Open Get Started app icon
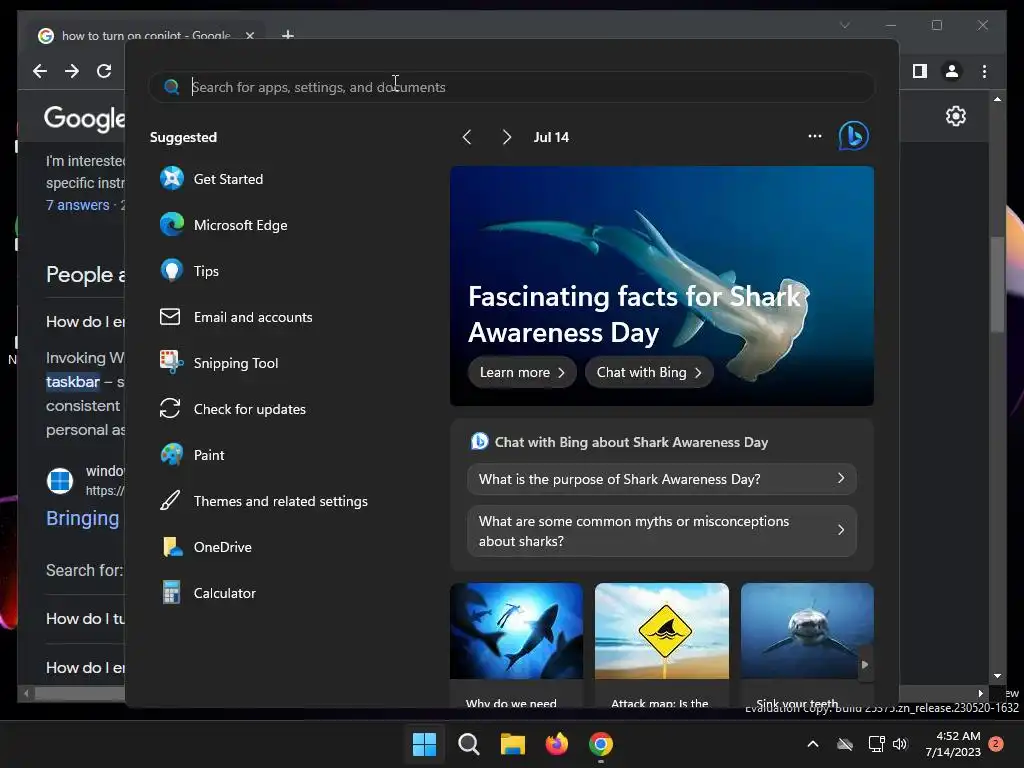Image resolution: width=1024 pixels, height=768 pixels. pyautogui.click(x=172, y=178)
